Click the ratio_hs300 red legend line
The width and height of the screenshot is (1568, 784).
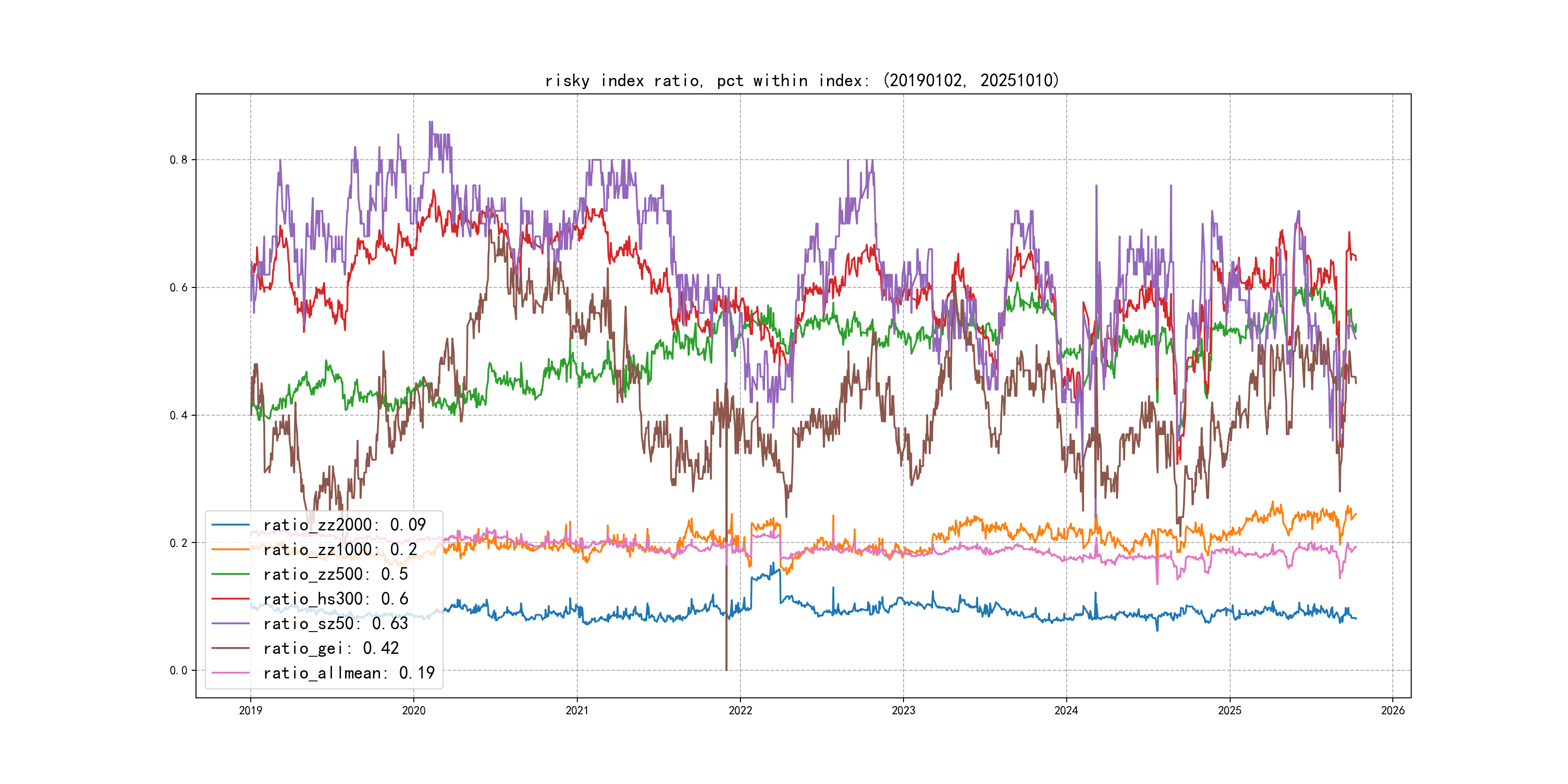[230, 599]
